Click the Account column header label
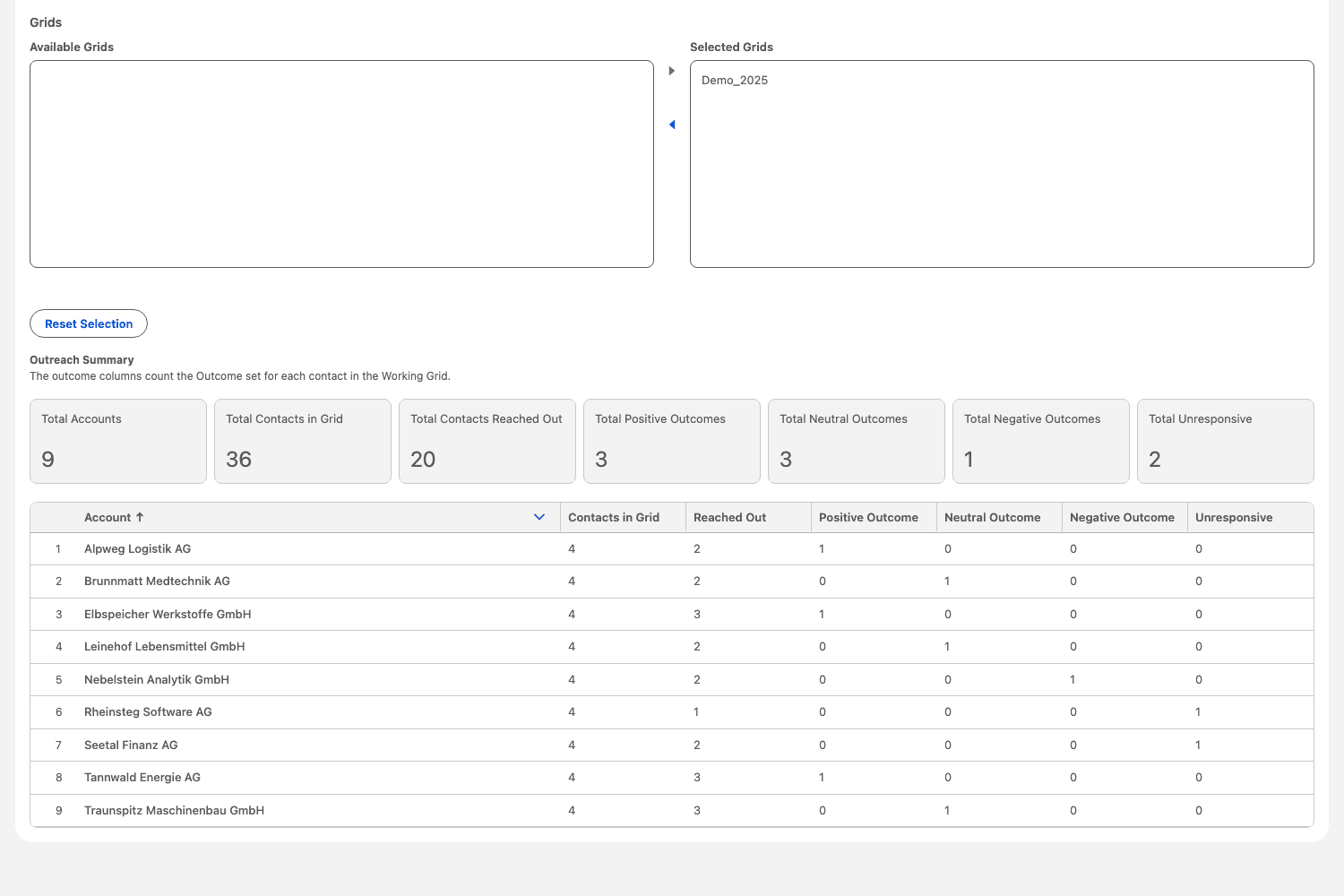This screenshot has height=896, width=1344. click(108, 518)
